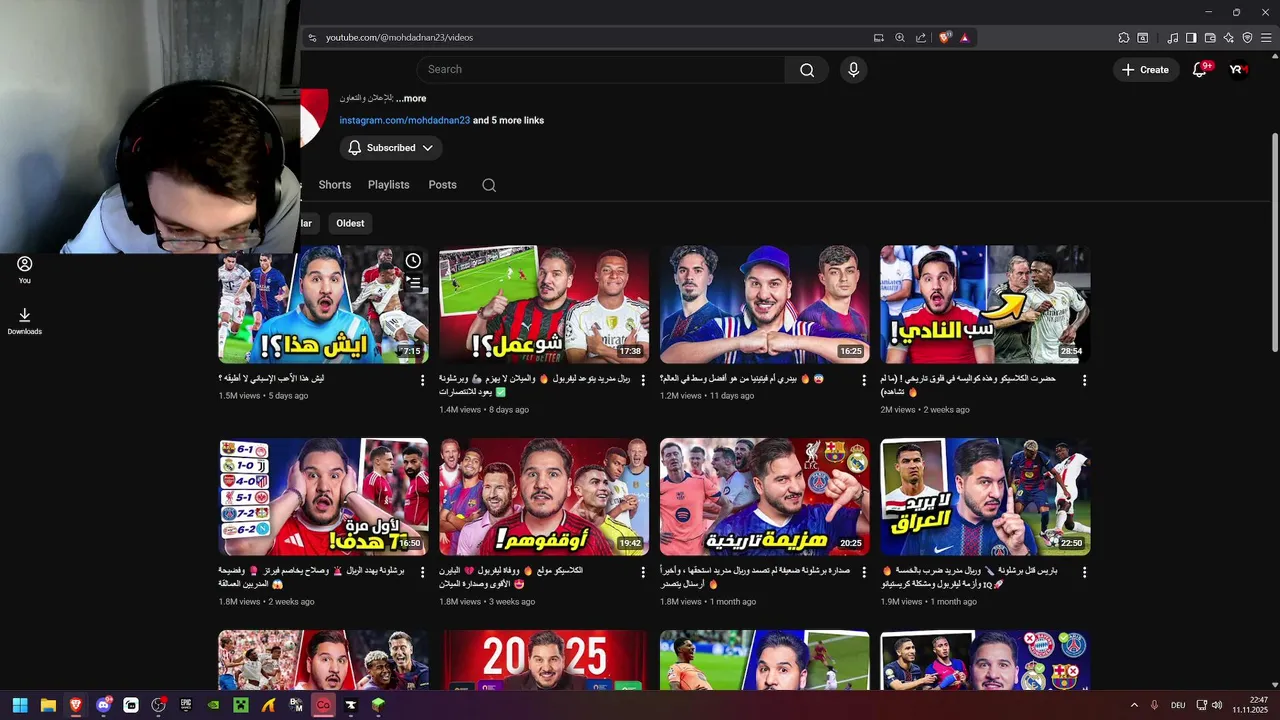Click the DEU language indicator in the tray
The height and width of the screenshot is (720, 1280).
tap(1178, 705)
